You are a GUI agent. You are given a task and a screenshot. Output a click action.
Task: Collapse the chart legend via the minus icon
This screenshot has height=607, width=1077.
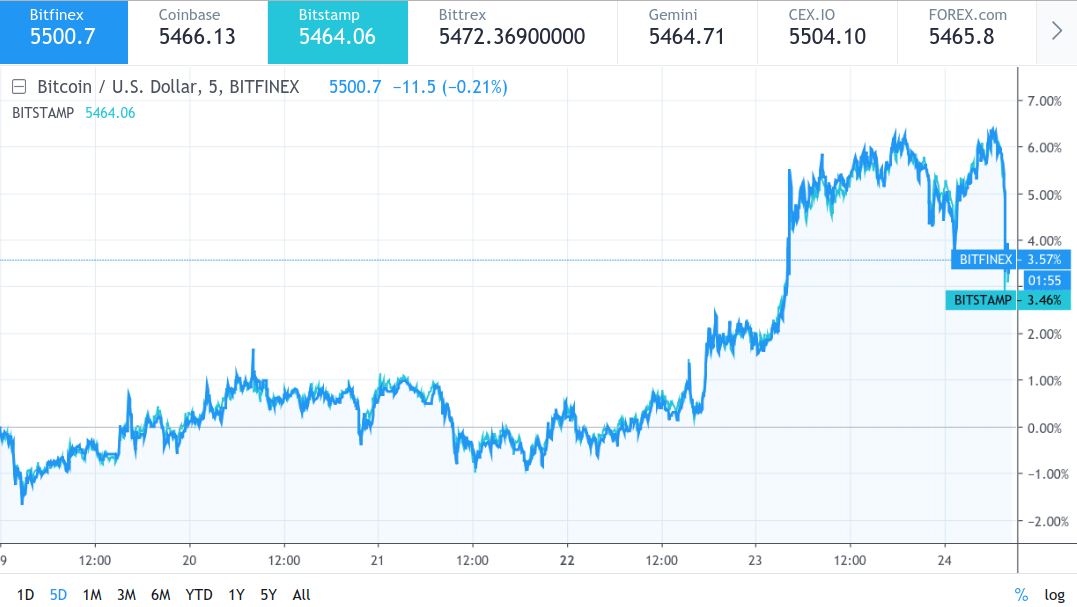click(17, 87)
